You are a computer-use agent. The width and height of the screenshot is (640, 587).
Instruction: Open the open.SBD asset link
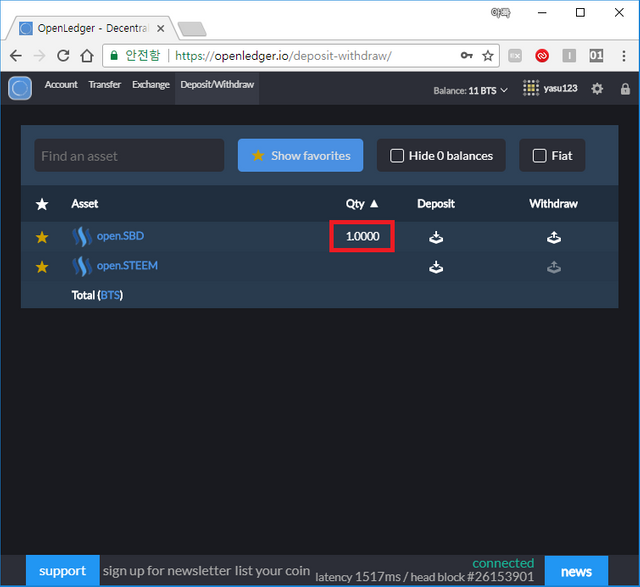click(x=120, y=236)
